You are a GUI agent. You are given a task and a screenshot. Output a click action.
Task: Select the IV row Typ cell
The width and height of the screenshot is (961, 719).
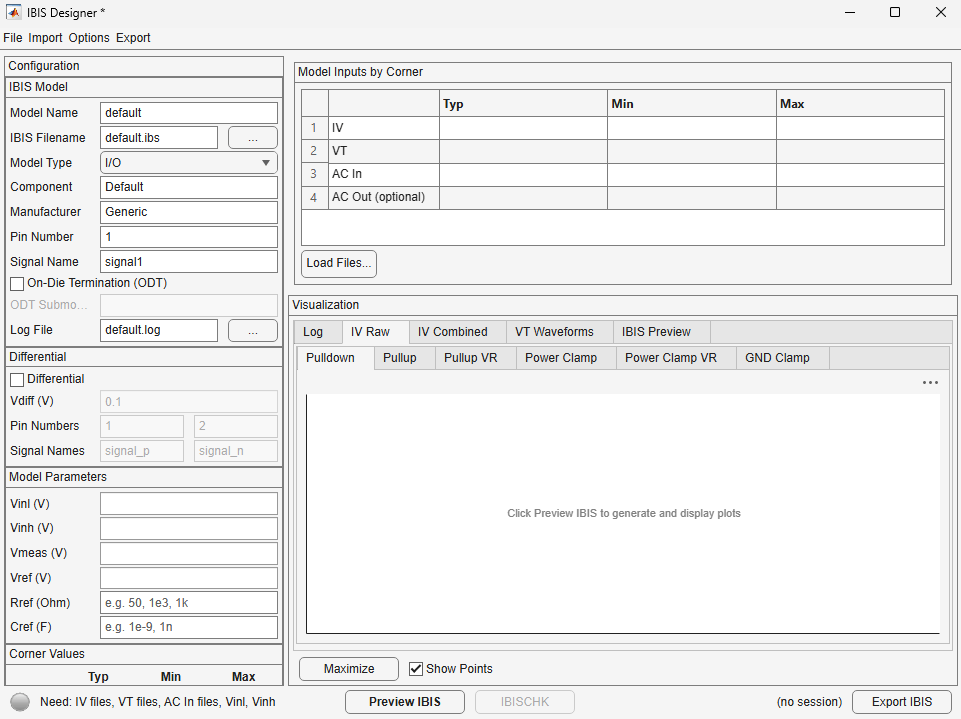click(x=523, y=128)
